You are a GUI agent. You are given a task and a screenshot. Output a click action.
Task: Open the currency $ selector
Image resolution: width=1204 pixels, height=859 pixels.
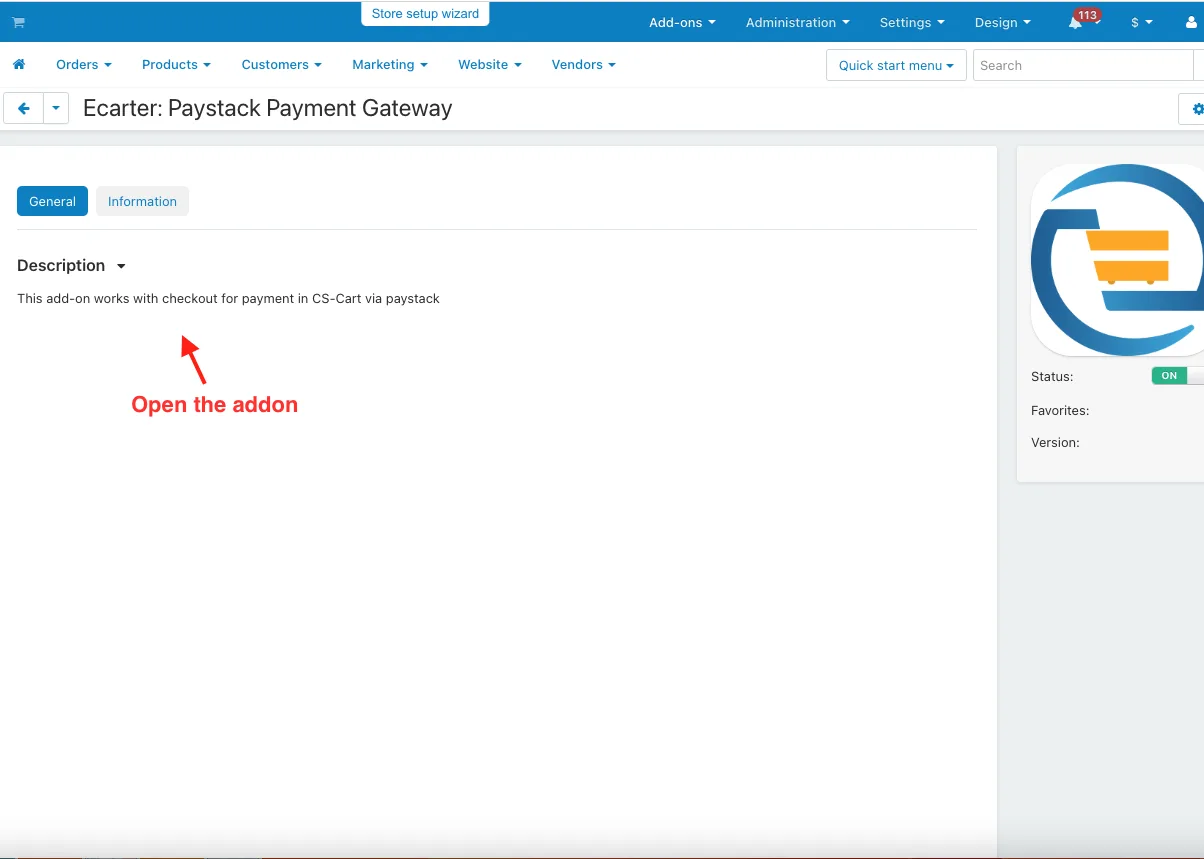(x=1141, y=22)
